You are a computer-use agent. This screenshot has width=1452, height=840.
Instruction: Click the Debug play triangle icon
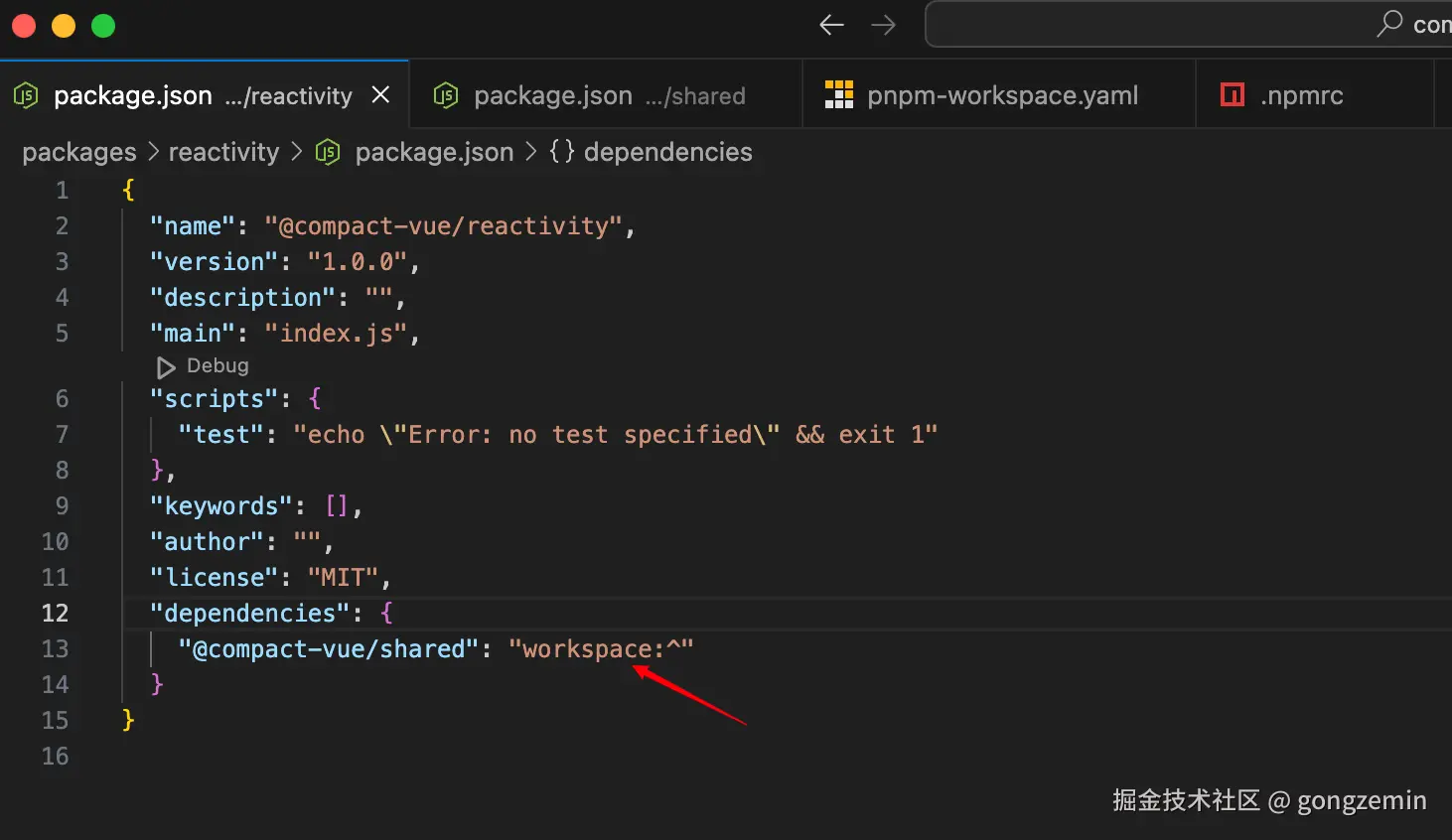165,366
